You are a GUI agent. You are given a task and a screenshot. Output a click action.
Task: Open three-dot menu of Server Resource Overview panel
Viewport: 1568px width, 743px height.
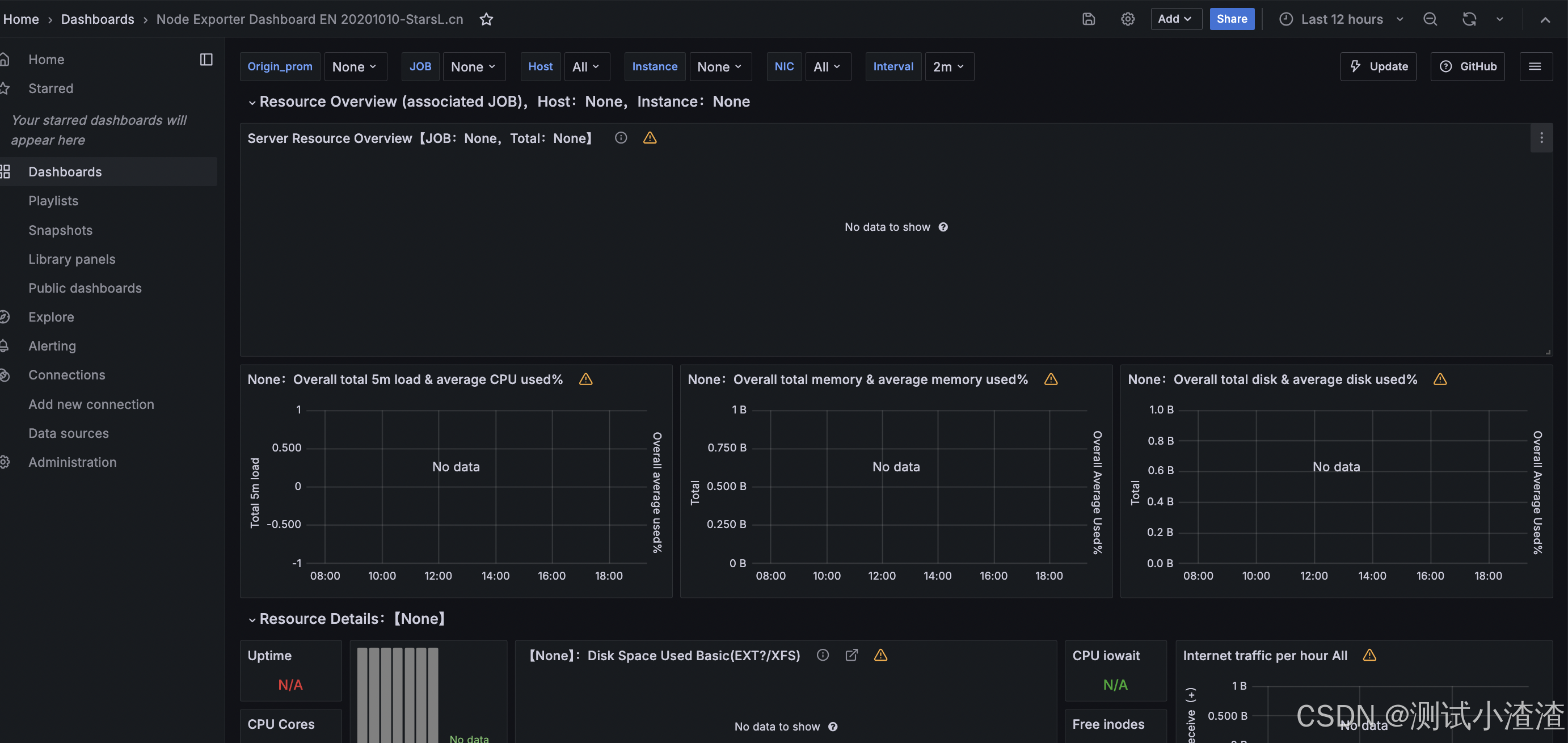click(1541, 138)
